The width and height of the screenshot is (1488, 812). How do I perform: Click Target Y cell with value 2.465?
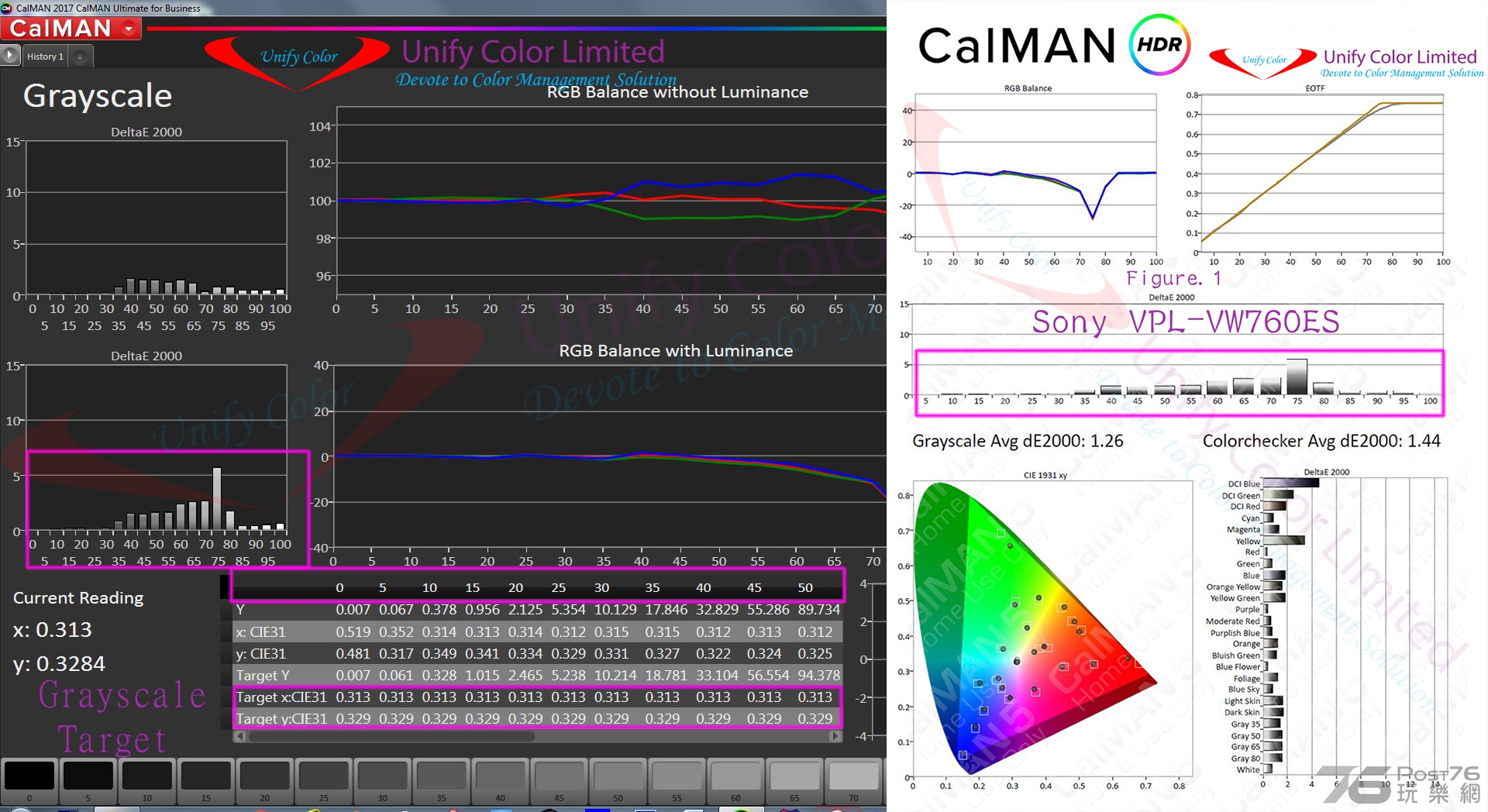point(525,676)
